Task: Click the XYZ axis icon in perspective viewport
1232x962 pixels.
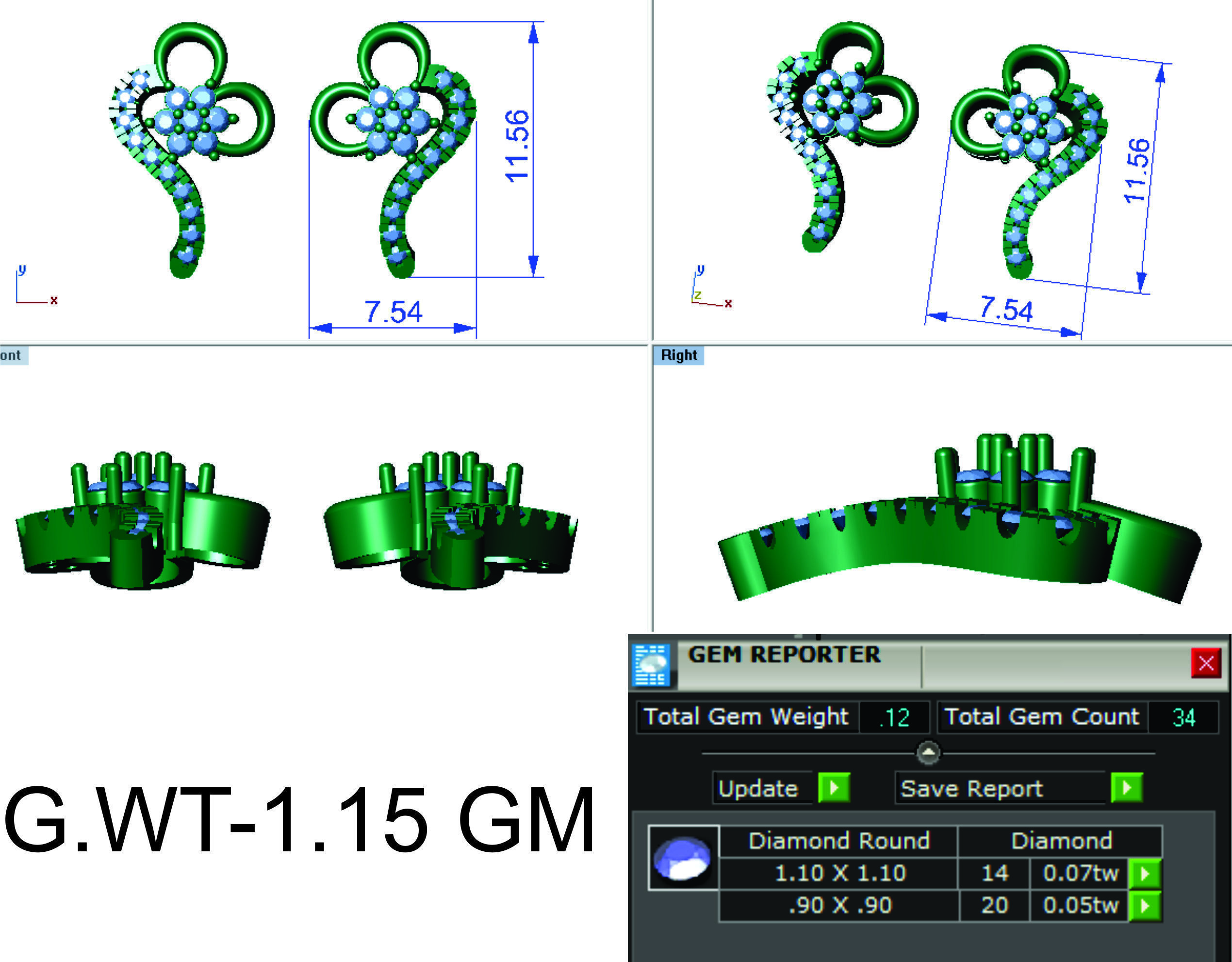Action: tap(712, 287)
